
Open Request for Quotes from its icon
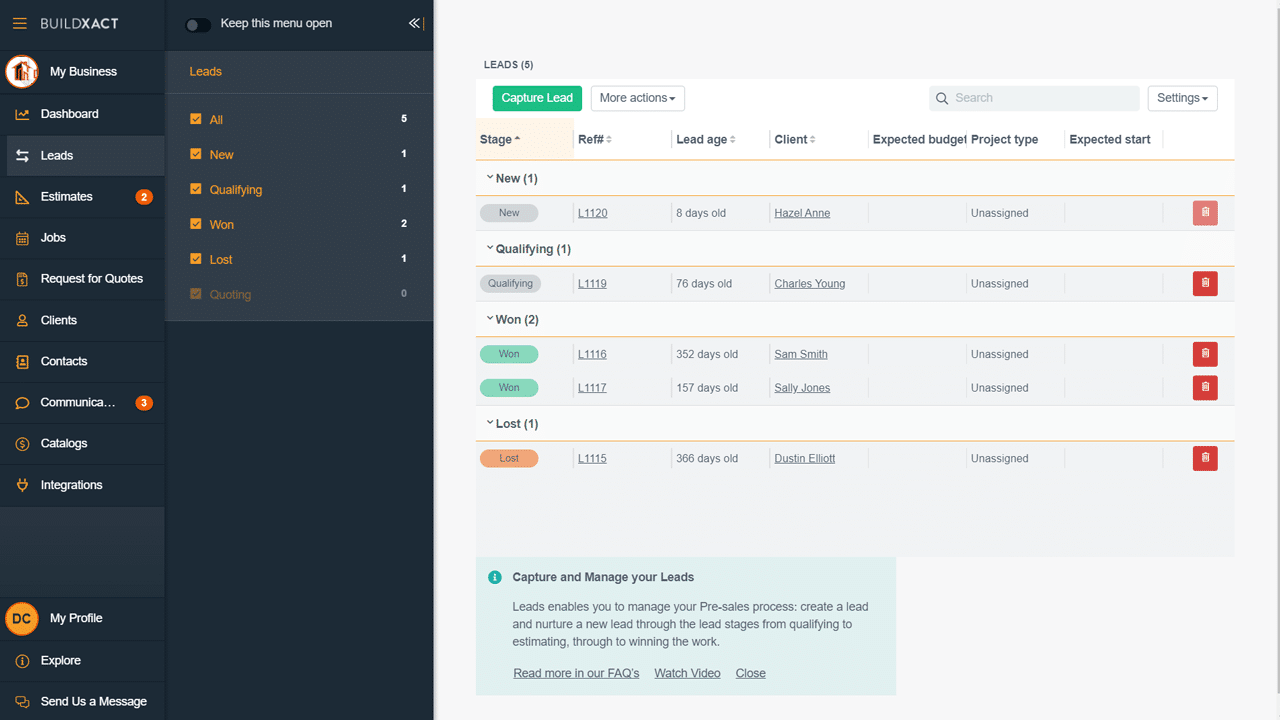click(22, 278)
